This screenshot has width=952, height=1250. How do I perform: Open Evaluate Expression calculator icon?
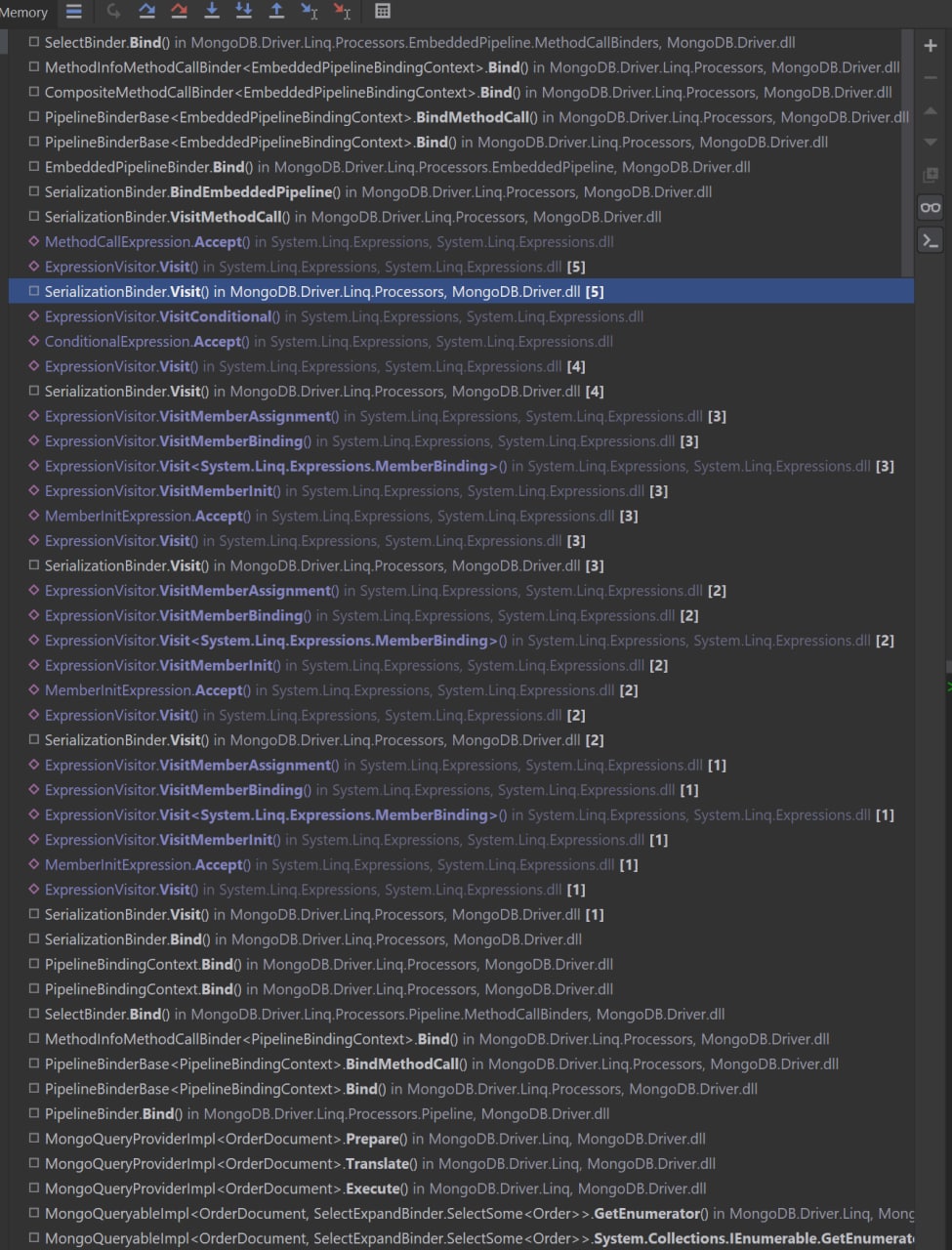383,12
